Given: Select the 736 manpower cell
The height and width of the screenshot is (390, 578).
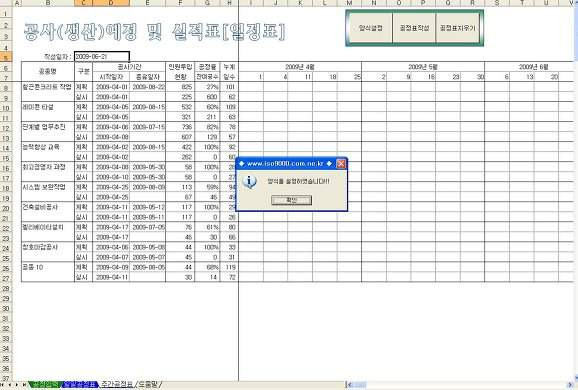Looking at the screenshot, I should pos(180,127).
